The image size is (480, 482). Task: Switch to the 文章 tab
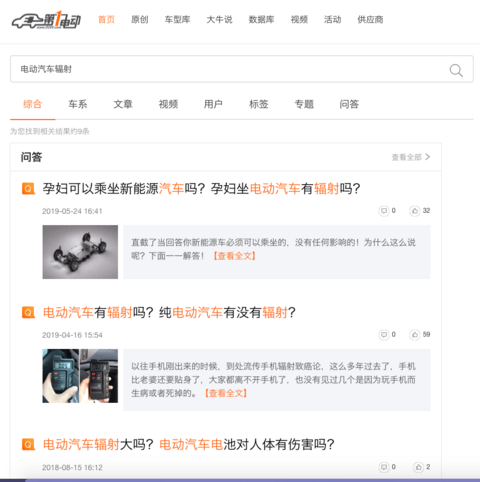(x=123, y=104)
